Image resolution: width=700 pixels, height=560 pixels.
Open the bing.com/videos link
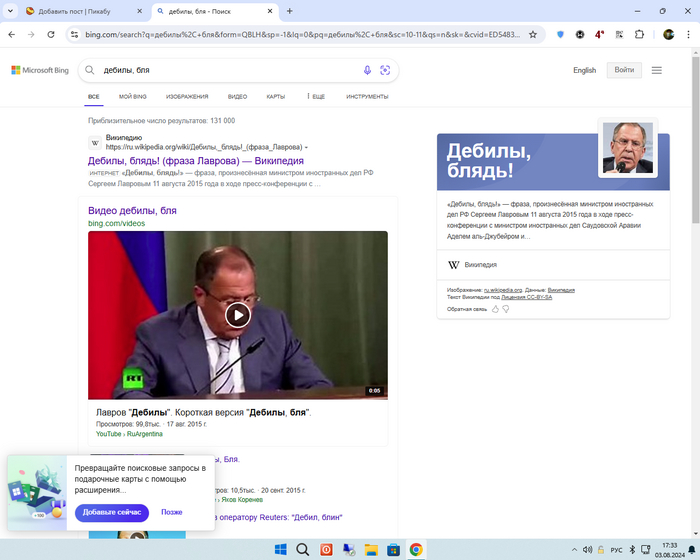tap(117, 223)
